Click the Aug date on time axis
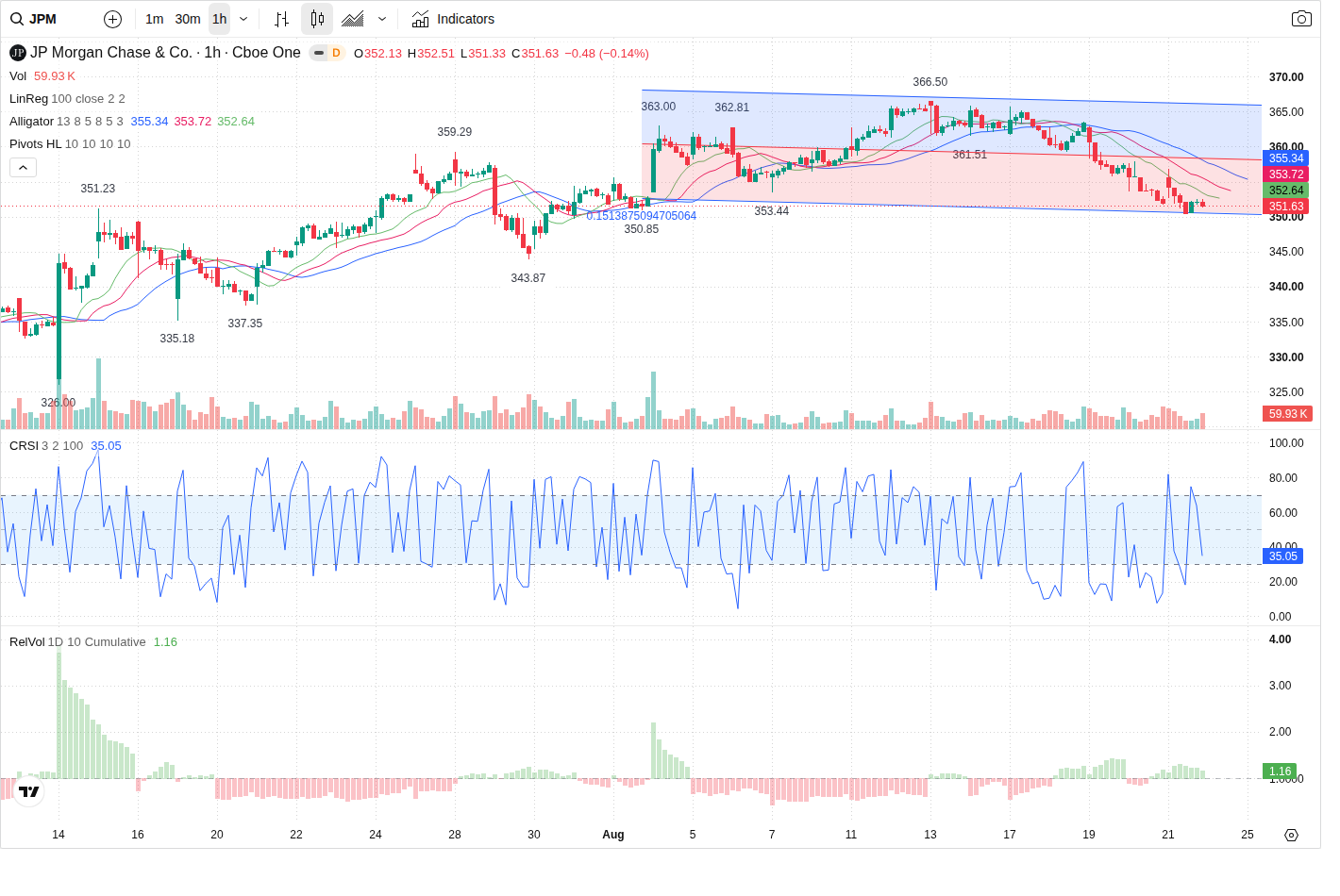 click(613, 835)
